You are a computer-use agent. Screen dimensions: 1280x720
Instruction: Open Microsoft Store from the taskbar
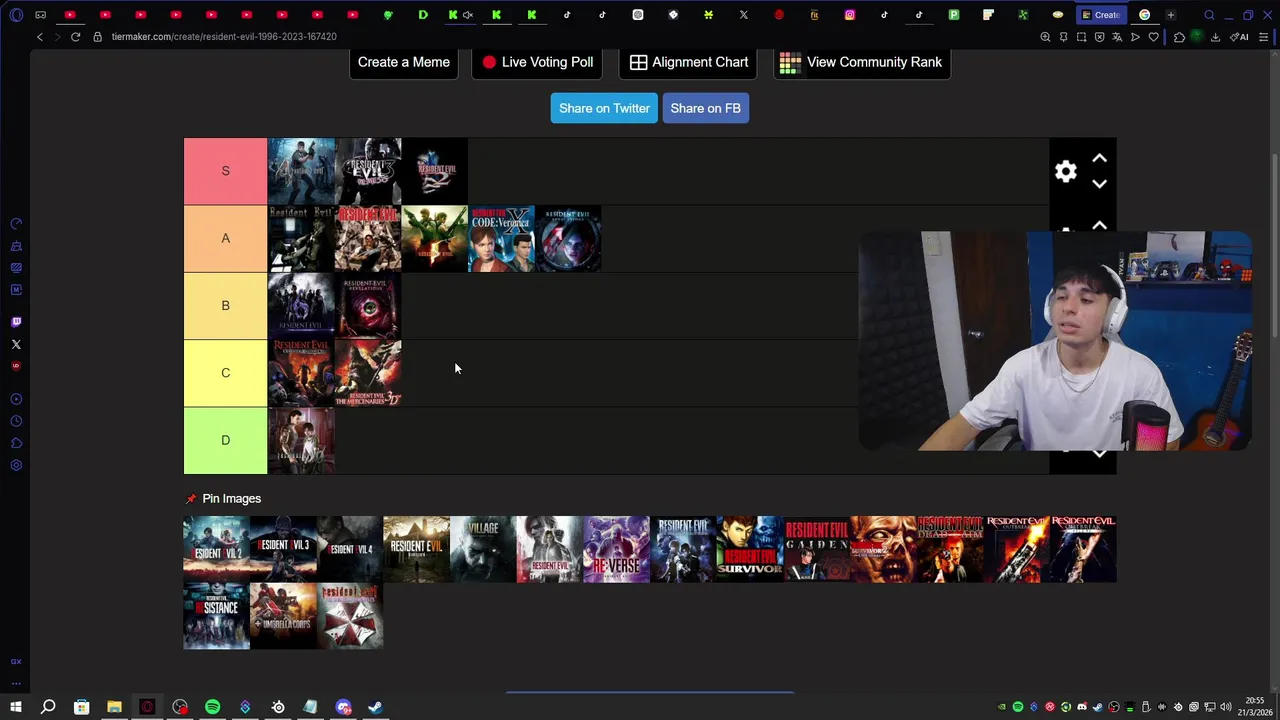click(x=81, y=707)
